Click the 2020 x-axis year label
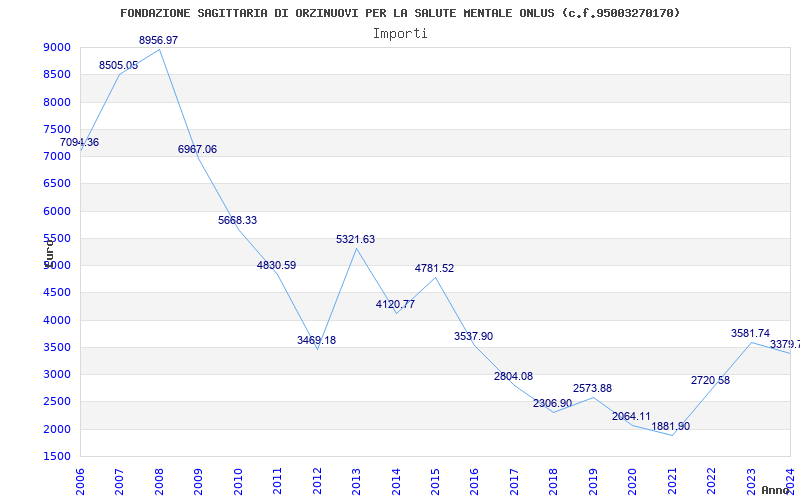Viewport: 800px width, 500px height. 633,481
